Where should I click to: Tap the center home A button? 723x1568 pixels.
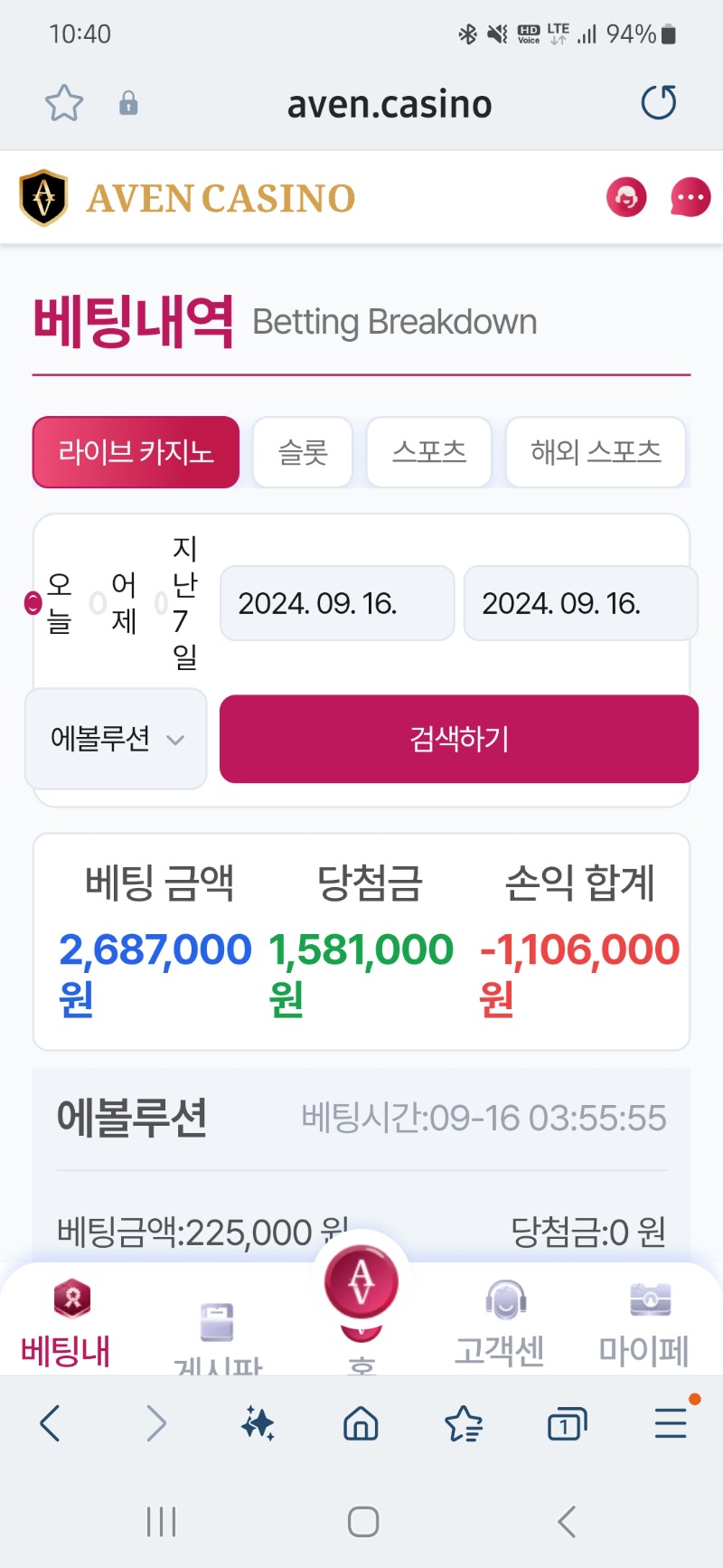pyautogui.click(x=361, y=1280)
